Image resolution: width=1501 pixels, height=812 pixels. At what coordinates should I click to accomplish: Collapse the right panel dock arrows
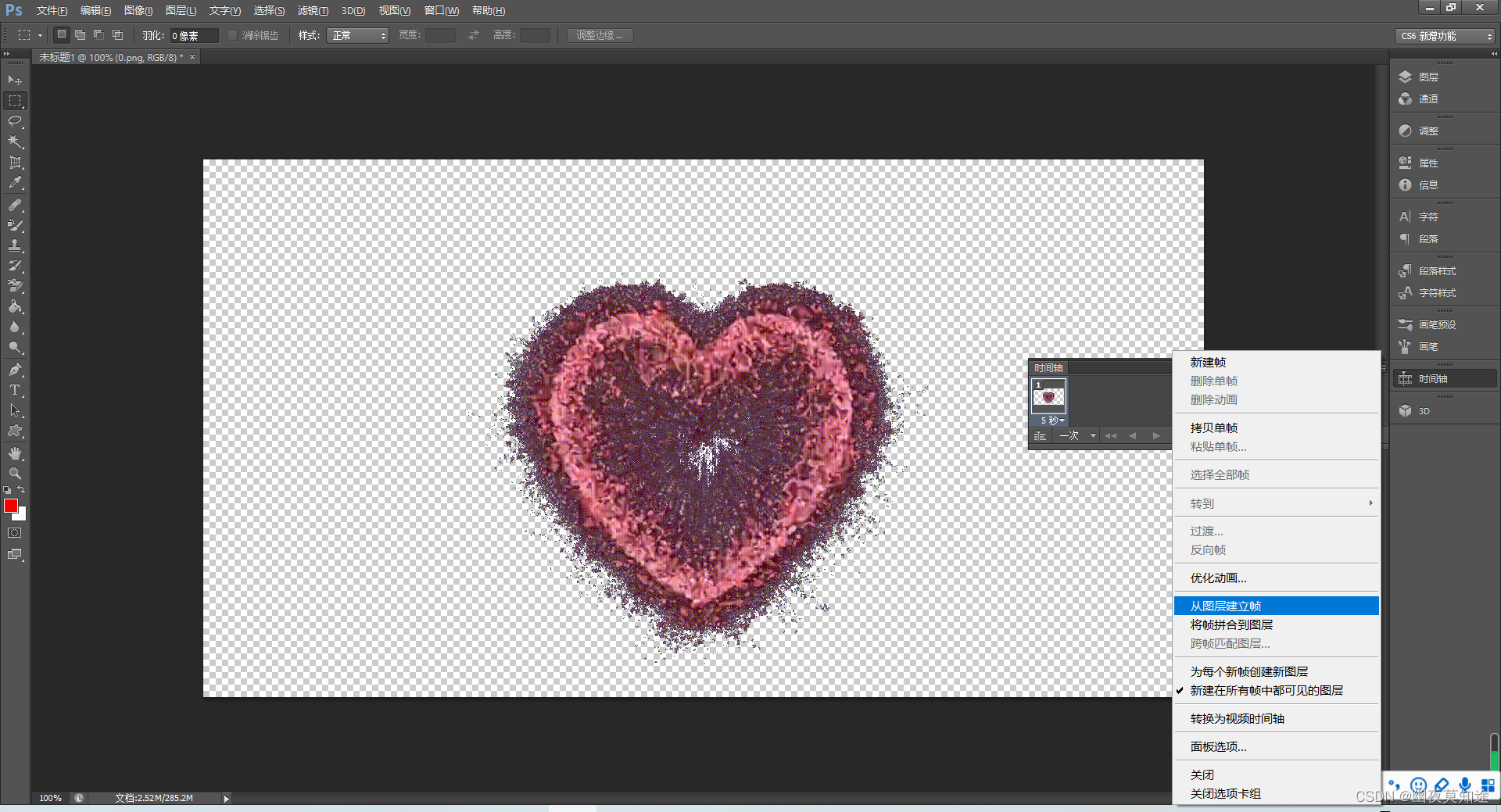point(1494,54)
